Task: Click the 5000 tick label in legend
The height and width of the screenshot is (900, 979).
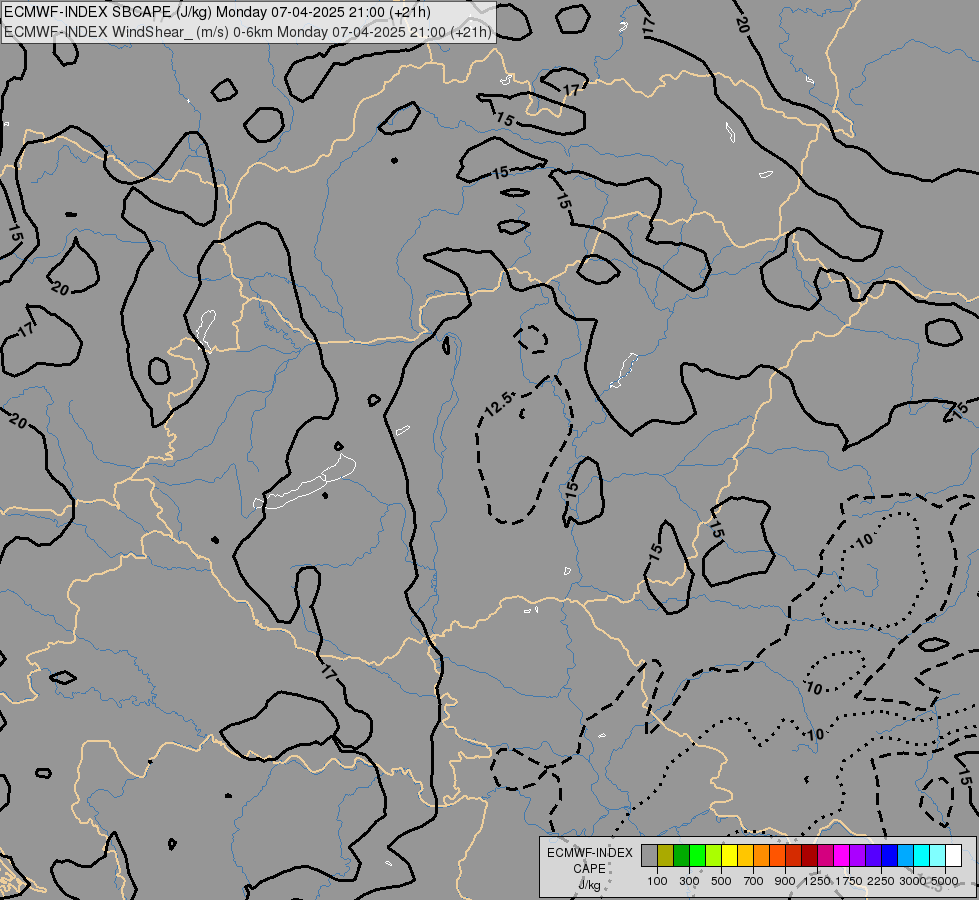Action: tap(945, 881)
